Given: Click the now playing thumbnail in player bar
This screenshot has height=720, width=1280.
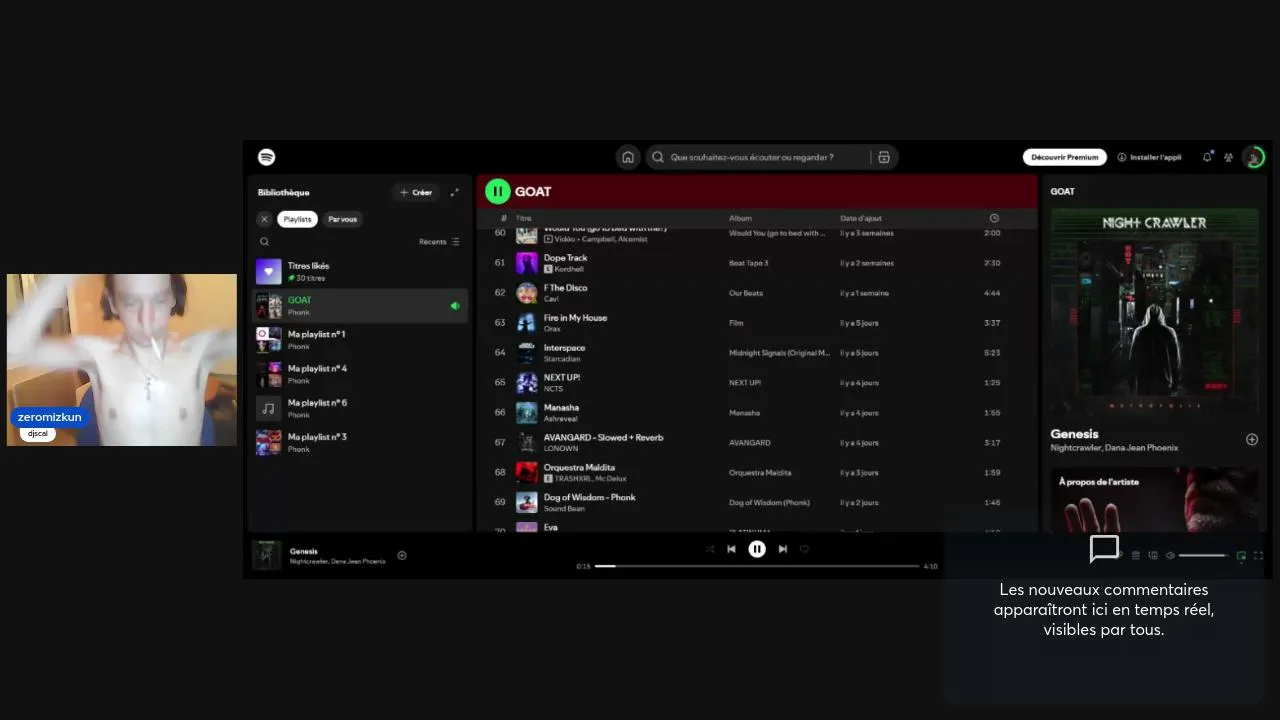Looking at the screenshot, I should 267,555.
